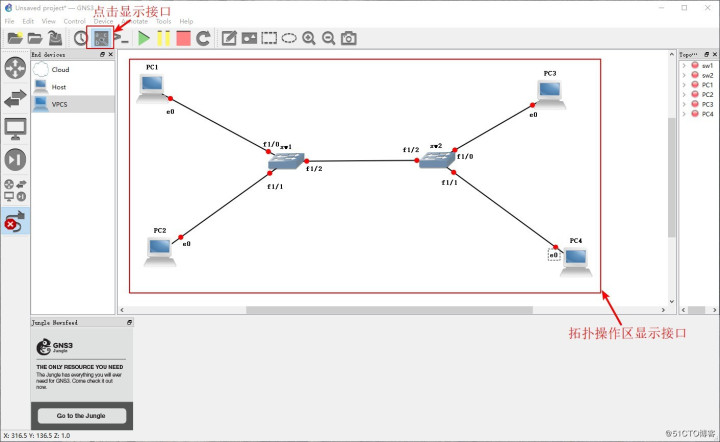Open console to all devices icon

[x=122, y=38]
